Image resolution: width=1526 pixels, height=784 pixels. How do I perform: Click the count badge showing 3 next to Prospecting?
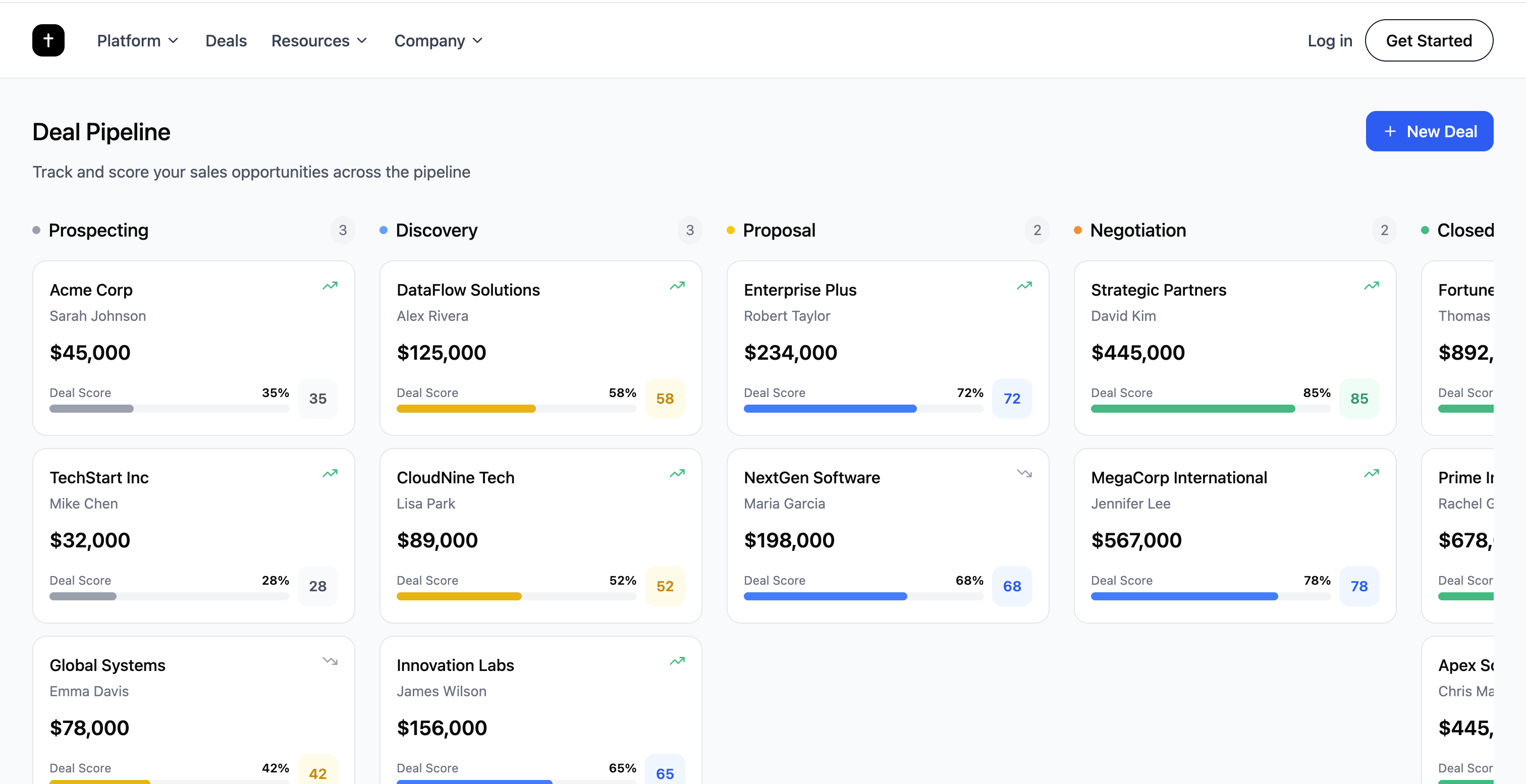tap(343, 231)
